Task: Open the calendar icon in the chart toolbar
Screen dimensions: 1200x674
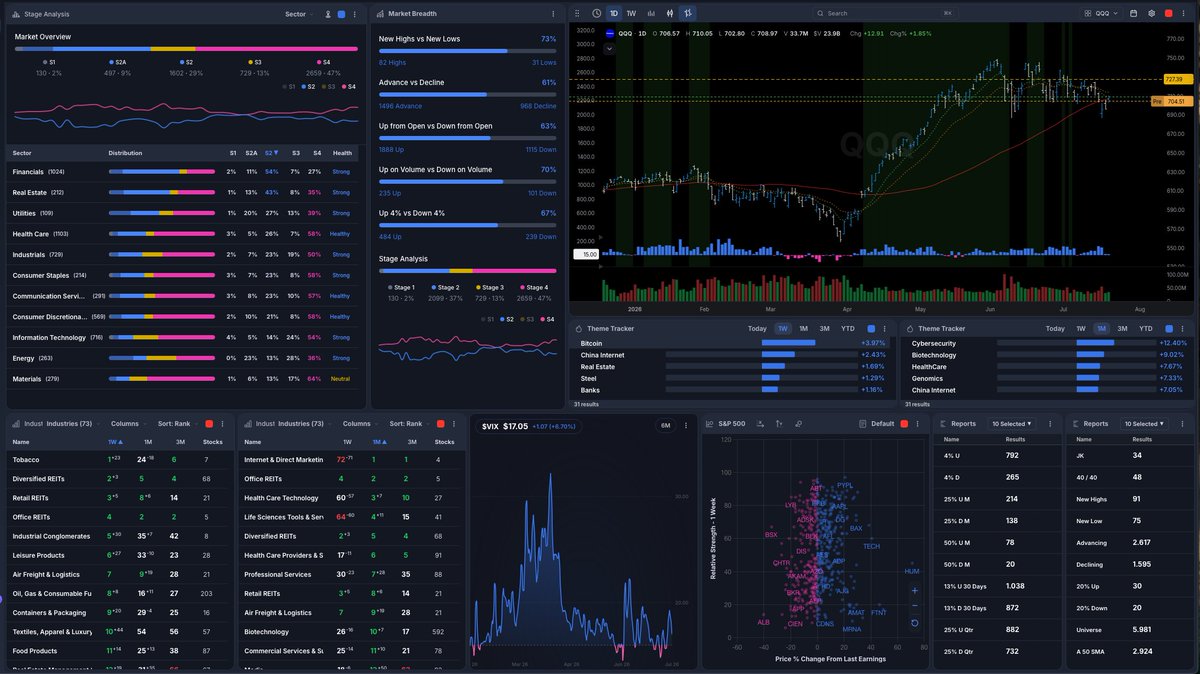Action: click(1133, 13)
